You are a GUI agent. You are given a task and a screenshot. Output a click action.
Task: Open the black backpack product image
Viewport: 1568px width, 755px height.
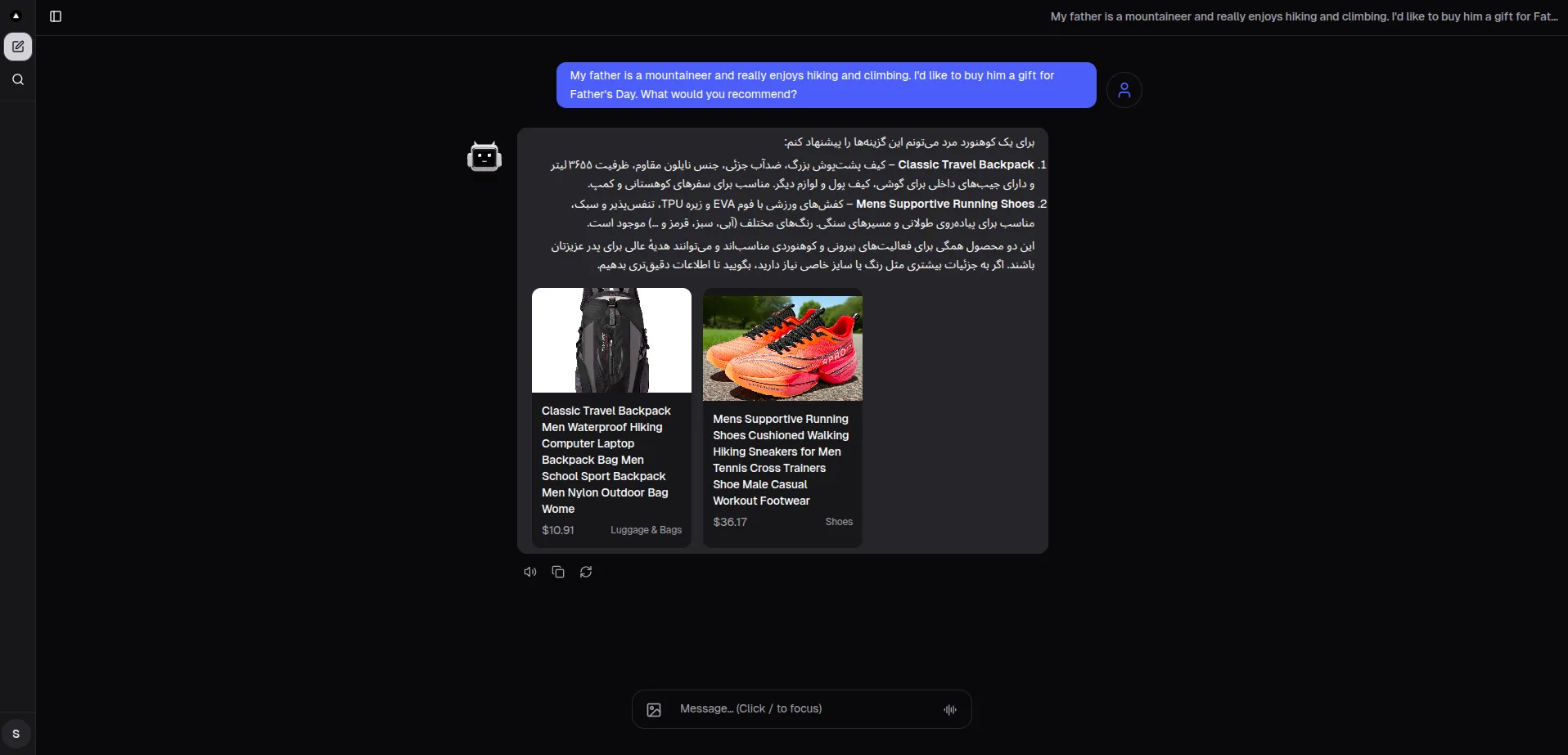pyautogui.click(x=611, y=340)
